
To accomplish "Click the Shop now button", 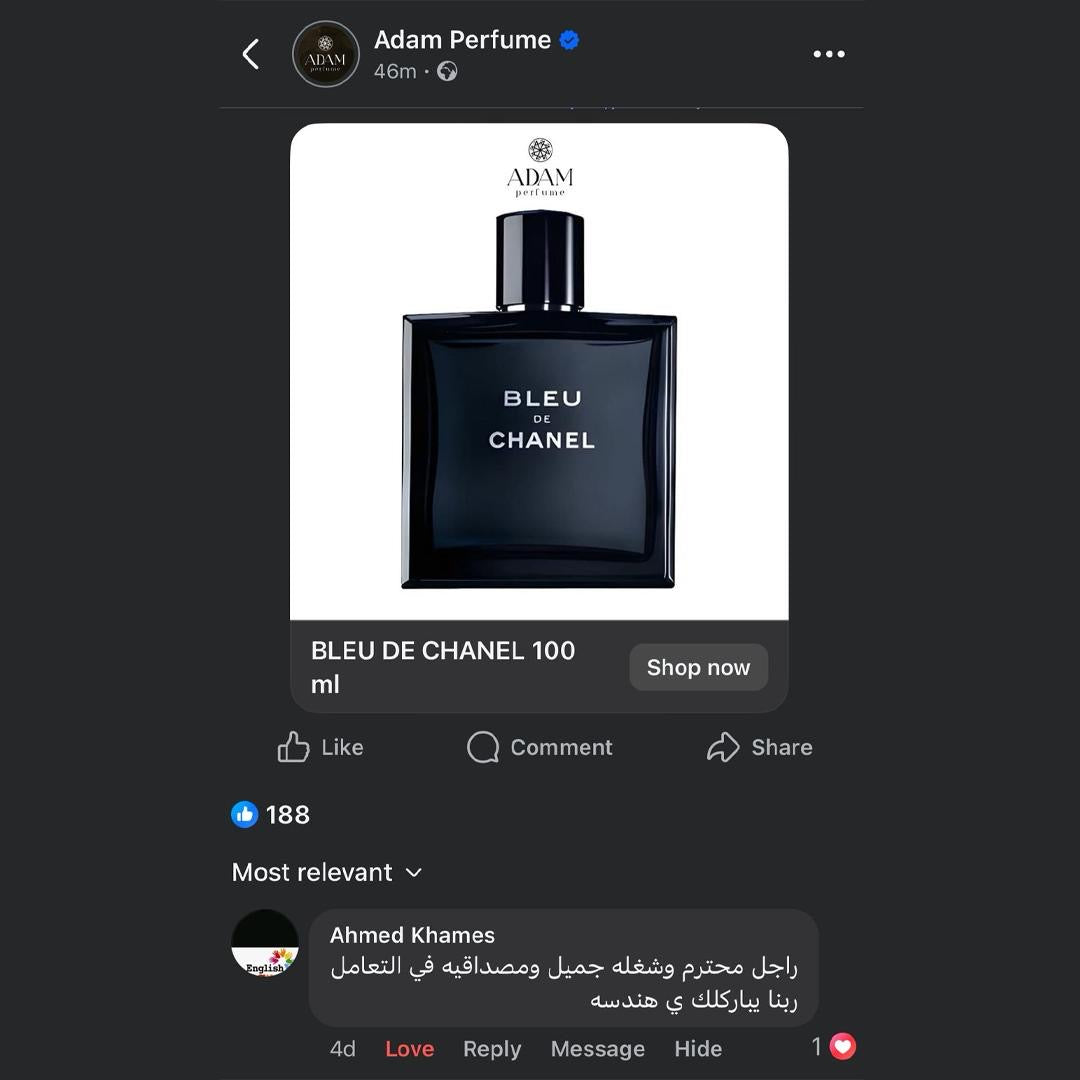I will [698, 667].
